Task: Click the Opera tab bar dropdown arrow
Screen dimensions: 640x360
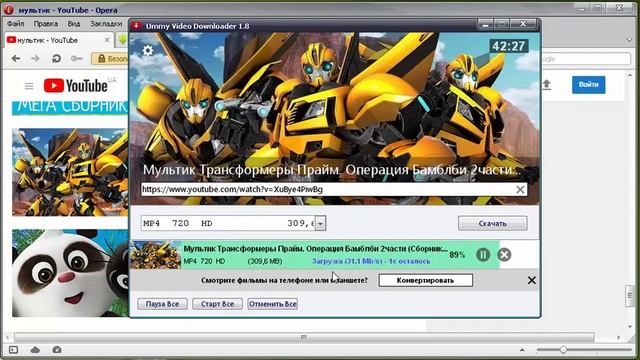Action: click(629, 40)
